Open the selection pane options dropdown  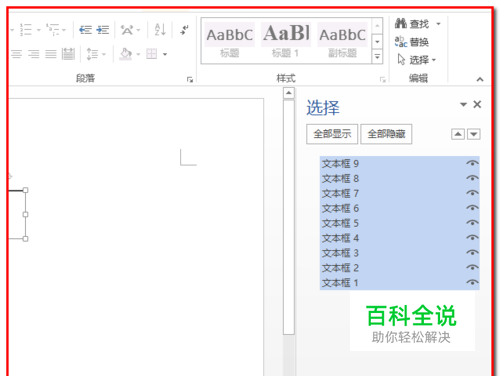click(x=463, y=104)
